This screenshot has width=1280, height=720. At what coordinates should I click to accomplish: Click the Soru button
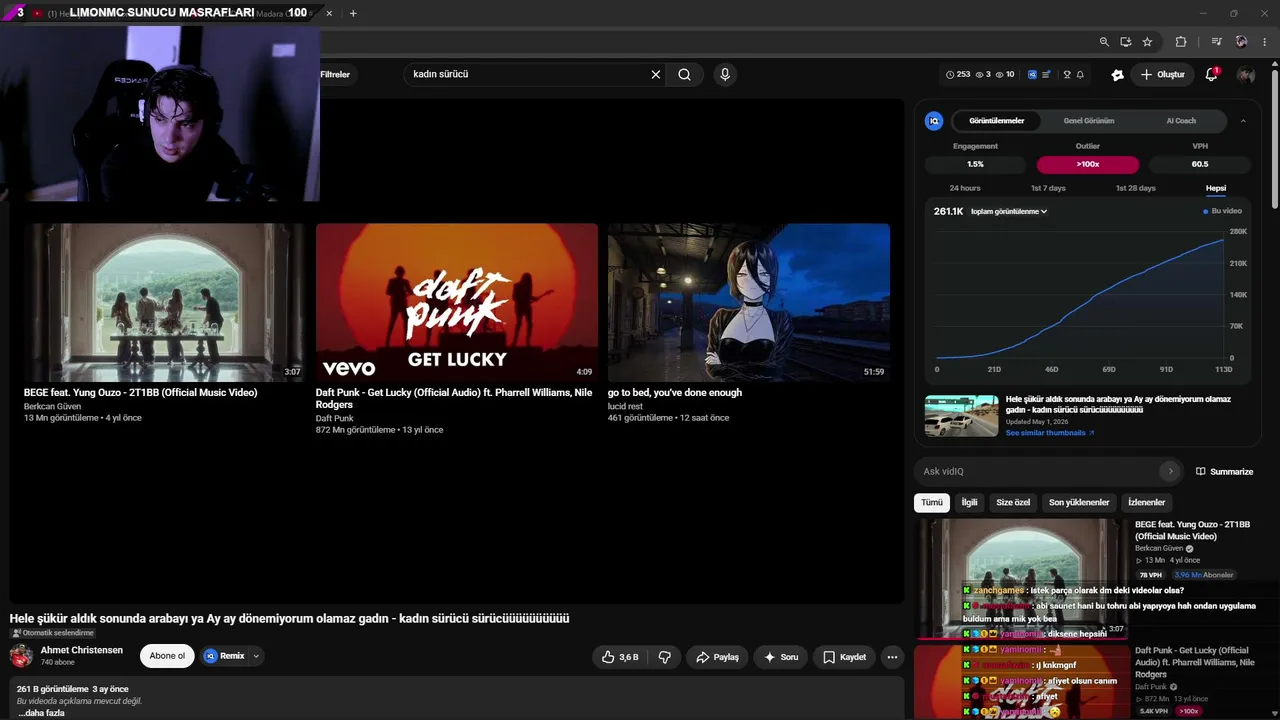pyautogui.click(x=780, y=657)
